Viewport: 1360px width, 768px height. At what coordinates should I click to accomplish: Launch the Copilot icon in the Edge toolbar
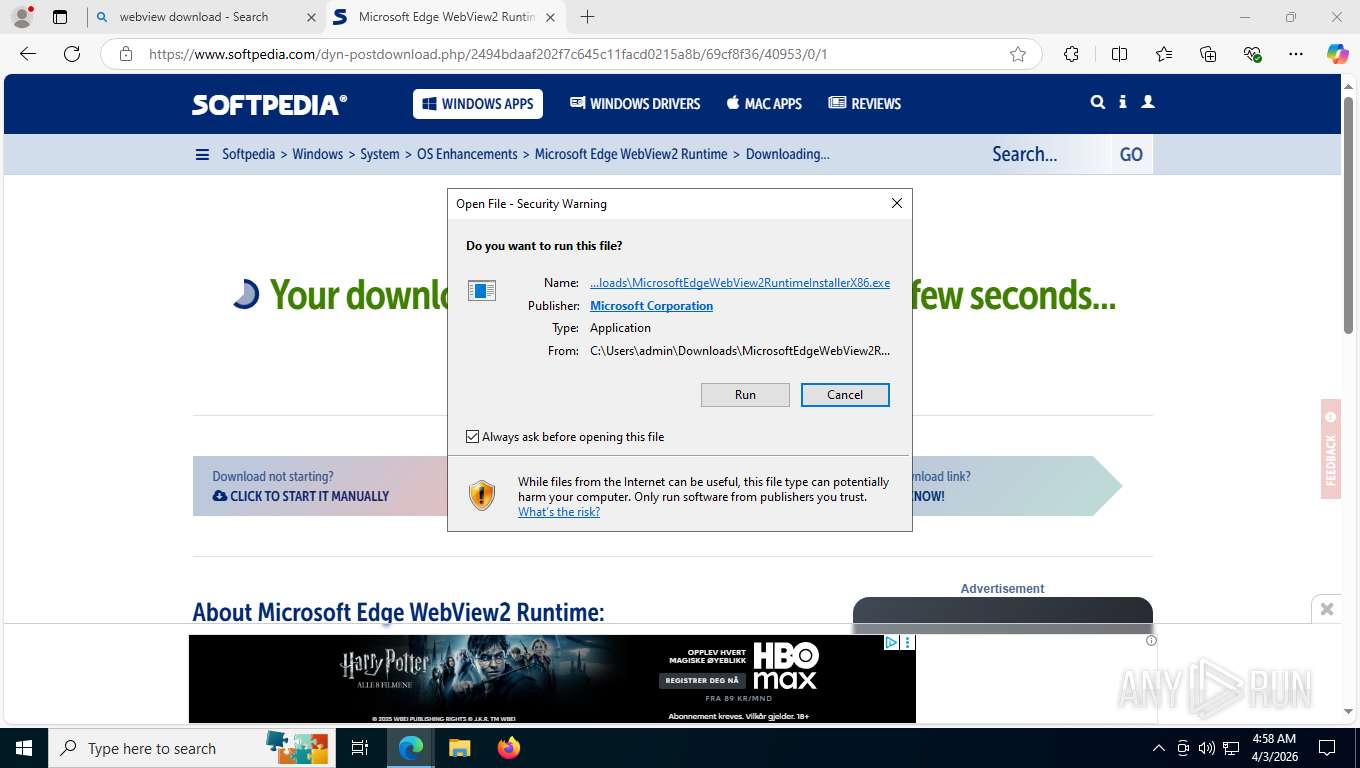1337,54
